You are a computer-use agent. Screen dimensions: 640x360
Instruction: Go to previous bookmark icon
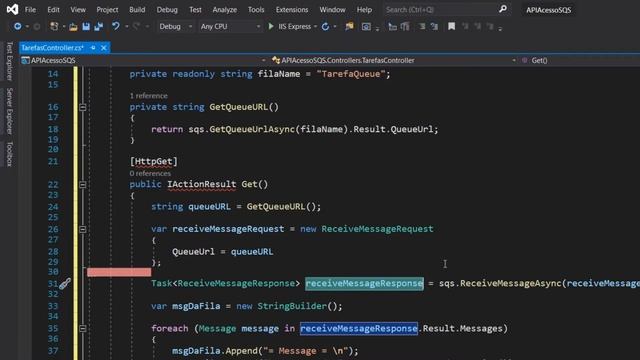pos(465,27)
